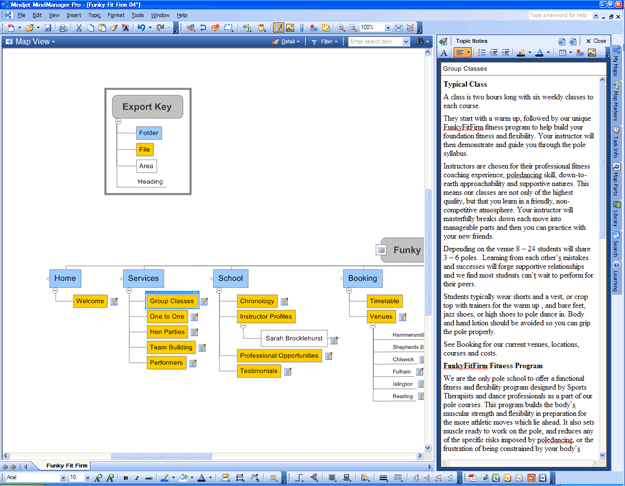
Task: Toggle the align-left button in notes toolbar
Action: point(461,53)
